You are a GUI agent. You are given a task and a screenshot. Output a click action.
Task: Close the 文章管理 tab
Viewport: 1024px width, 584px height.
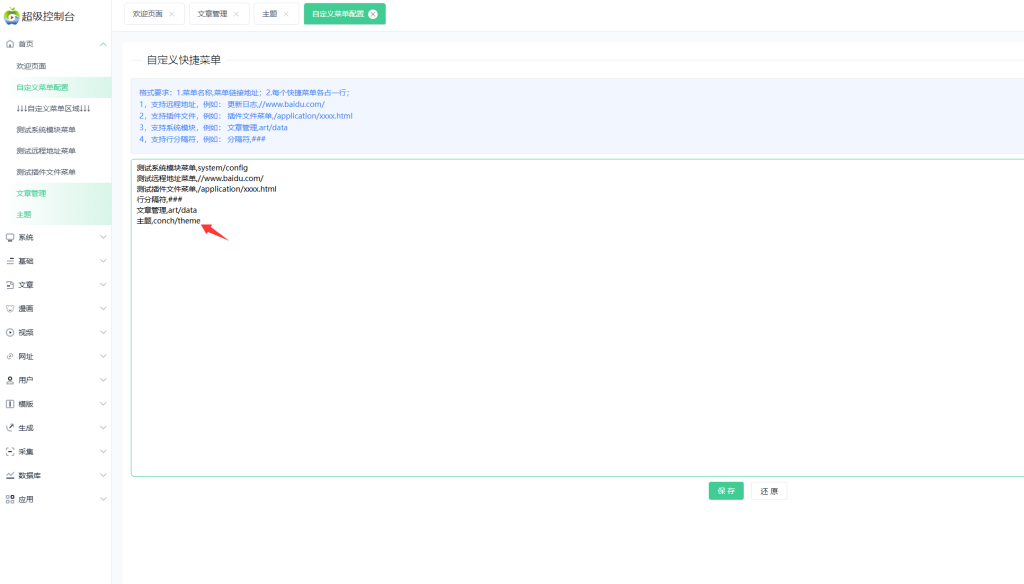click(x=235, y=14)
